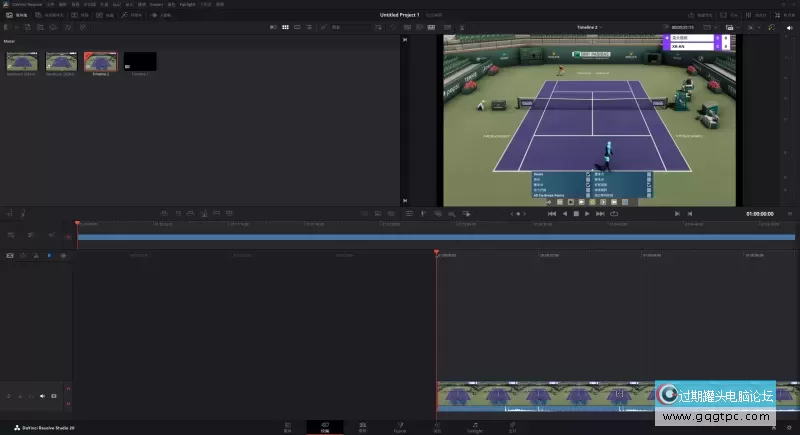Select the black Timeline 1 thumbnail
This screenshot has height=435, width=800.
tap(140, 63)
